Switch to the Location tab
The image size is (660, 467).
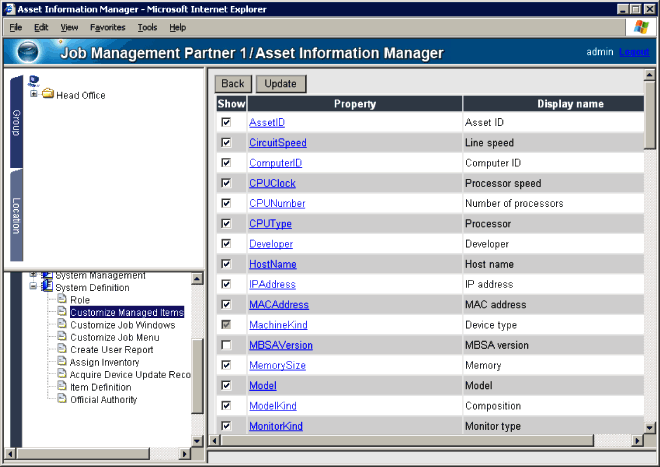16,216
